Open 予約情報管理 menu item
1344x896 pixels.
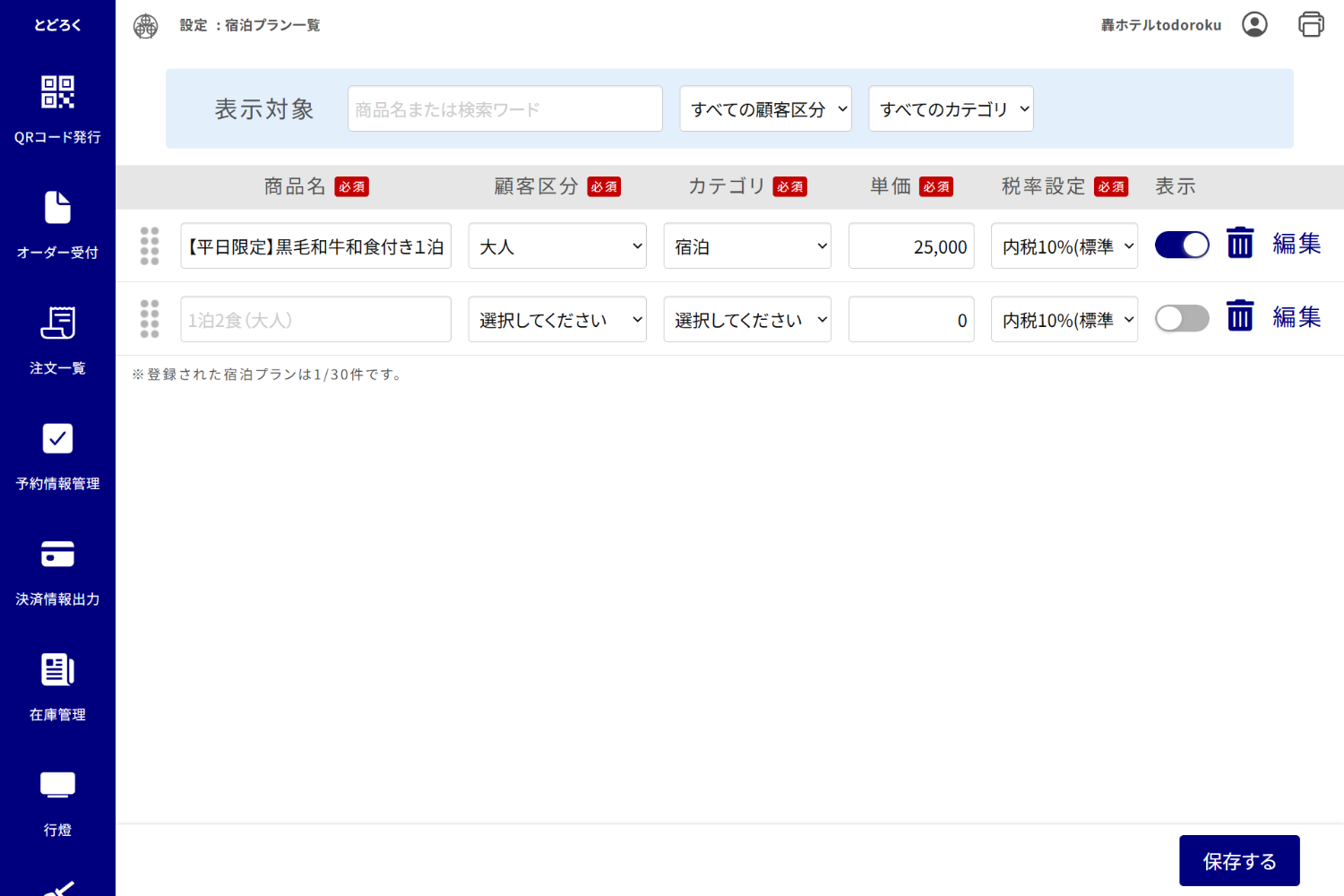click(57, 439)
